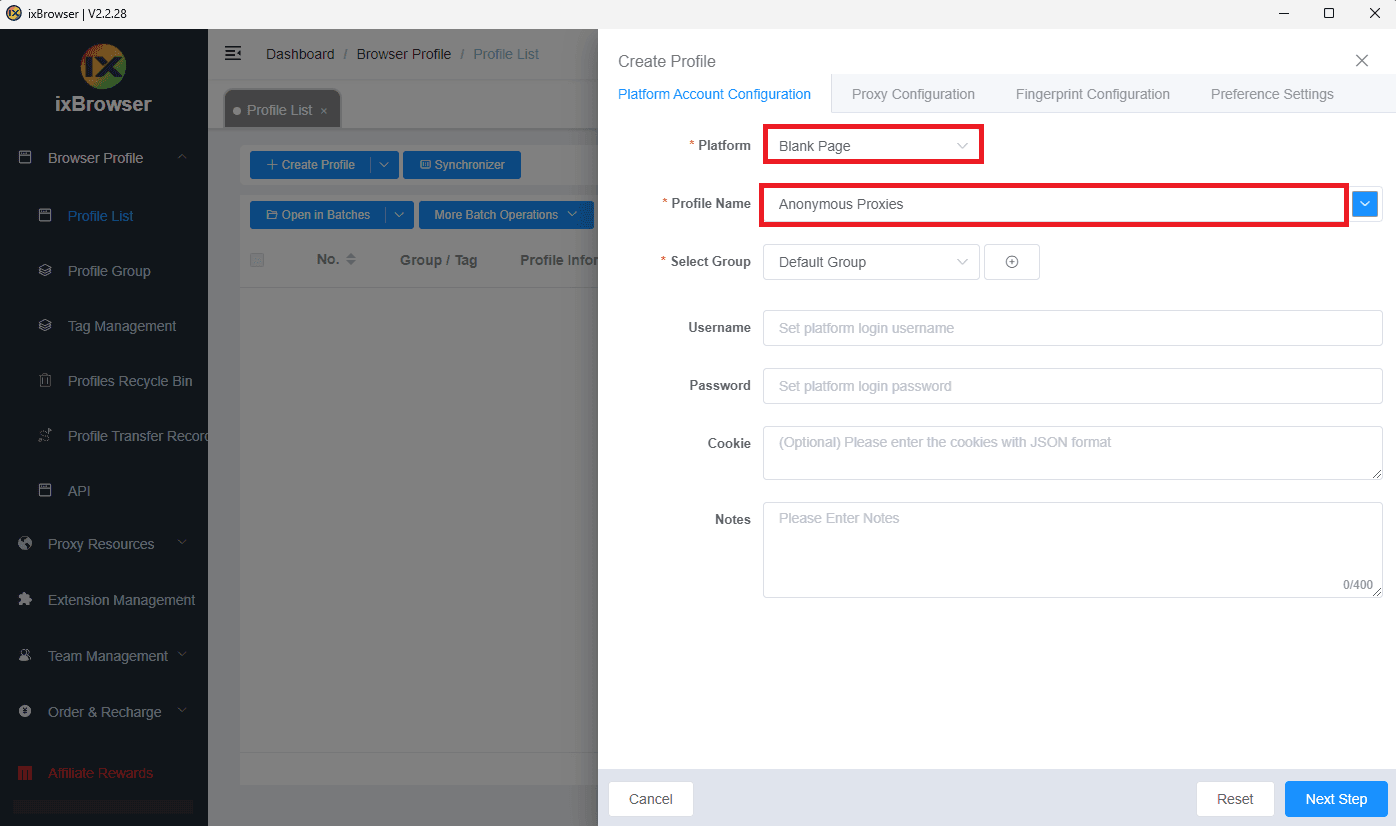Collapse the sidebar with the hamburger icon
This screenshot has height=826, width=1396.
[233, 52]
